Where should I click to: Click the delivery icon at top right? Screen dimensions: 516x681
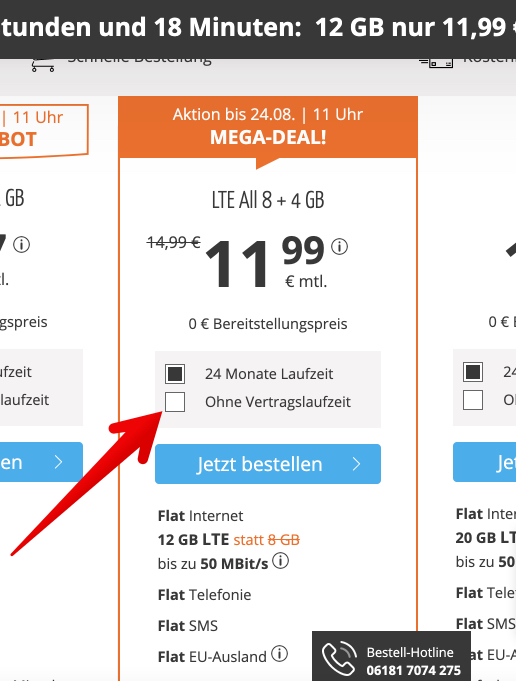click(436, 63)
